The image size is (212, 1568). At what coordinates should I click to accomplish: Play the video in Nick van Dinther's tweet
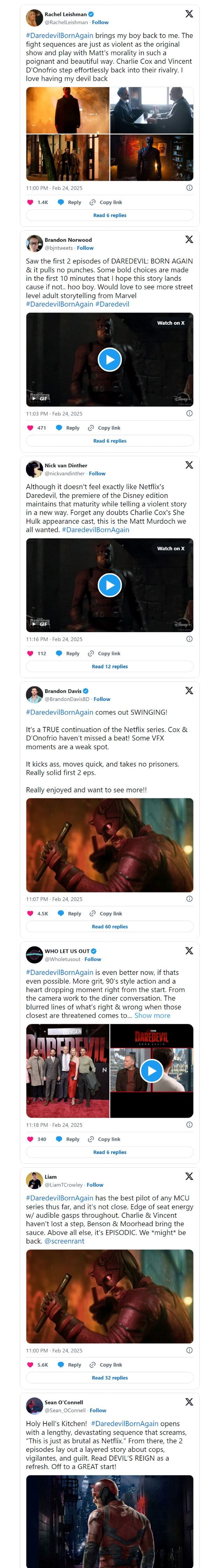pyautogui.click(x=110, y=585)
